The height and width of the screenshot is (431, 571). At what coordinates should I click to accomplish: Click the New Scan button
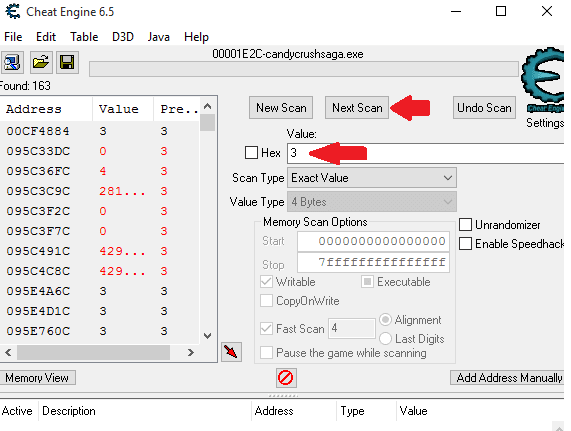tap(281, 108)
